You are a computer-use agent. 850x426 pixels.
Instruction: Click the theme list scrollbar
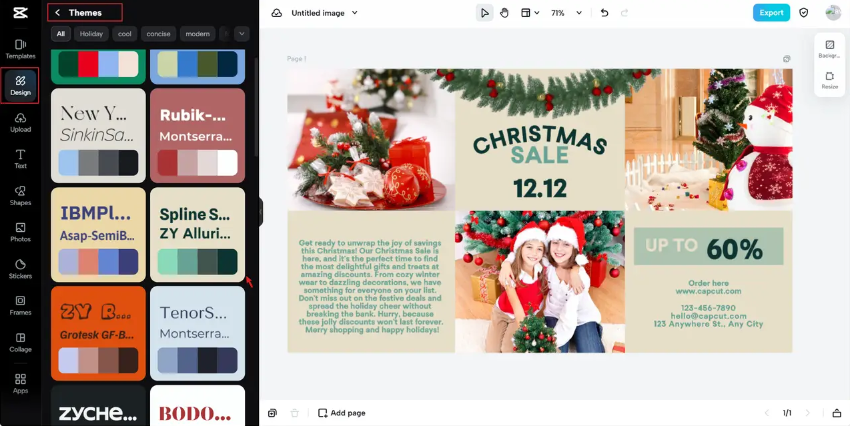pyautogui.click(x=256, y=108)
